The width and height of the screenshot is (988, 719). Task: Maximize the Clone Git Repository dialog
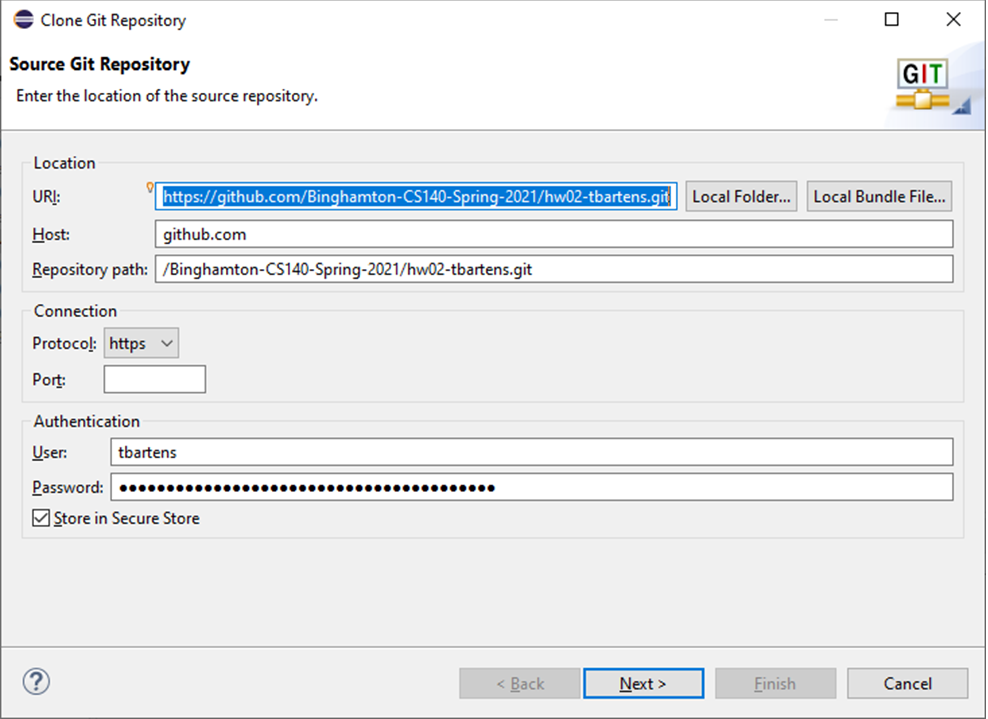(892, 20)
